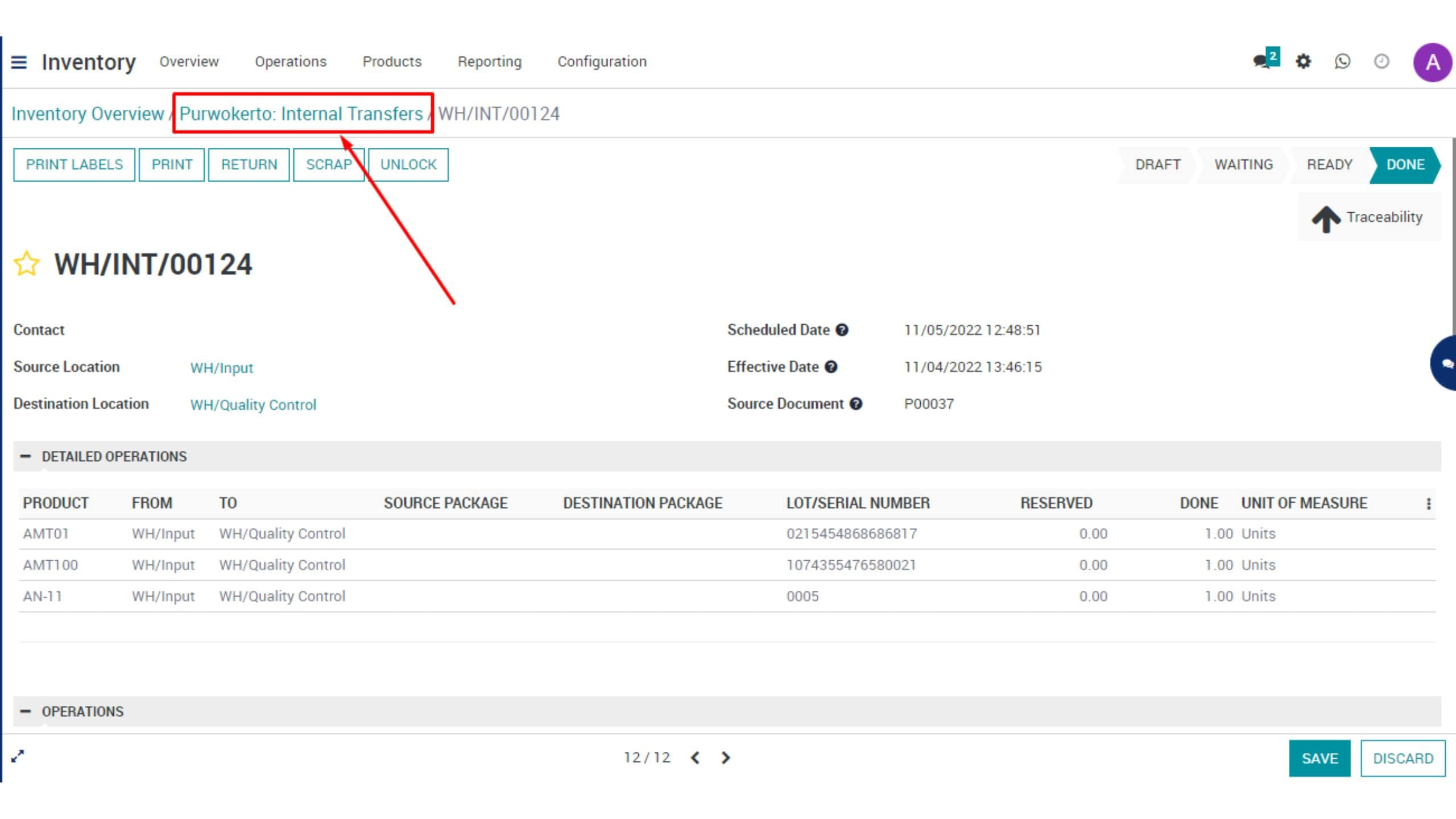This screenshot has width=1456, height=819.
Task: Sort by Destination Package column header
Action: (643, 503)
